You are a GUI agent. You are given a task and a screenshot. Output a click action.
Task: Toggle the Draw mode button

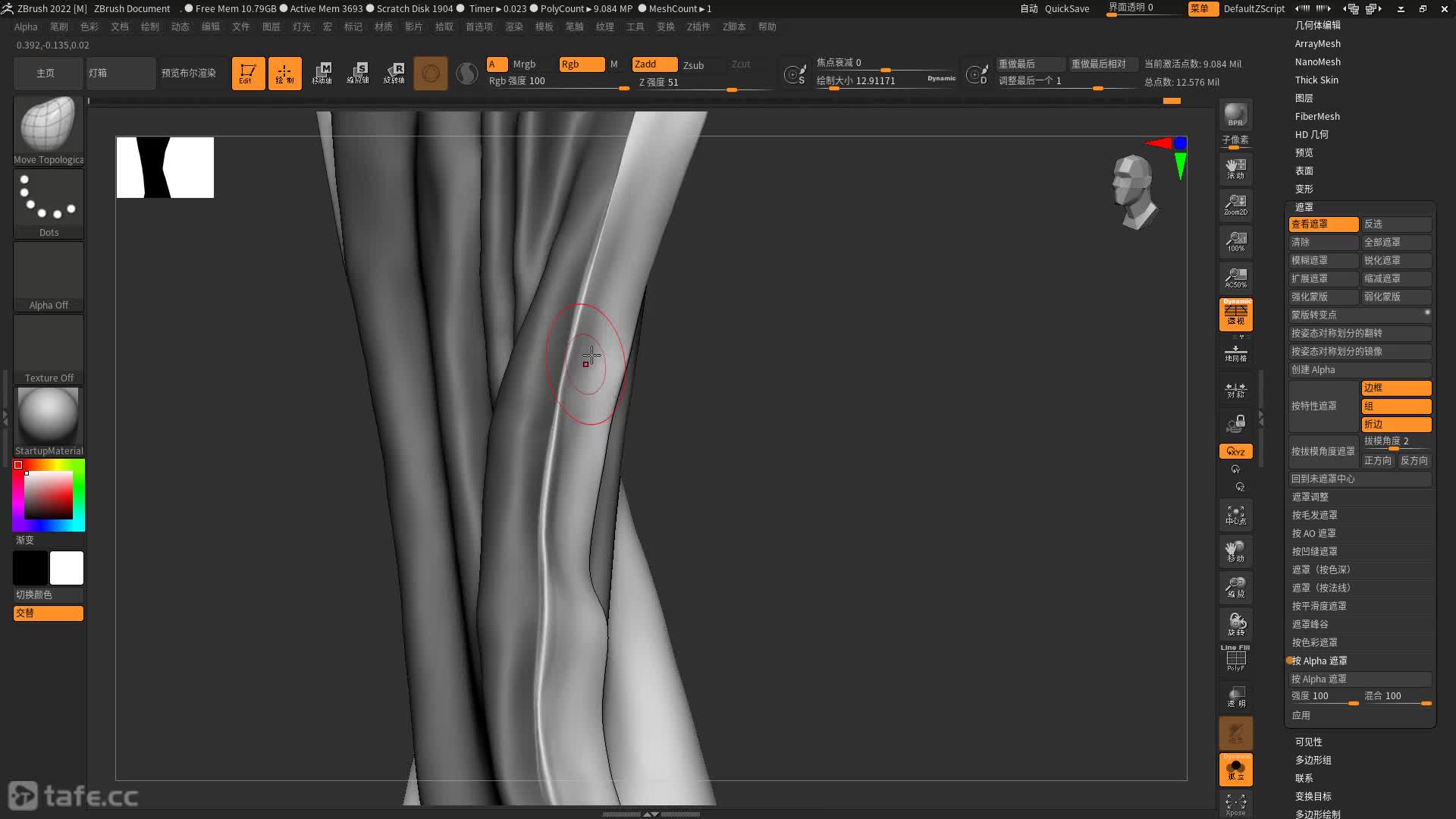point(284,74)
